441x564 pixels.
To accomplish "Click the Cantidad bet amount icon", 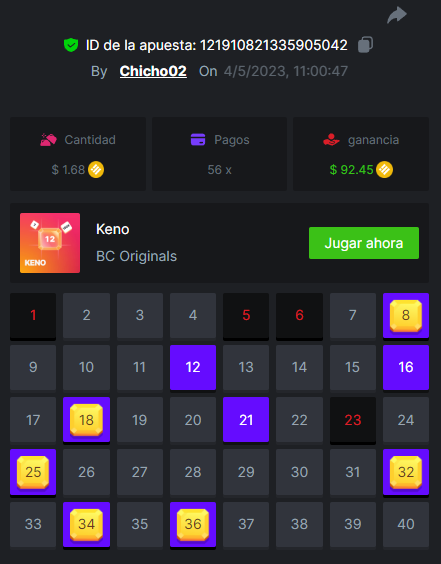I will pyautogui.click(x=49, y=140).
